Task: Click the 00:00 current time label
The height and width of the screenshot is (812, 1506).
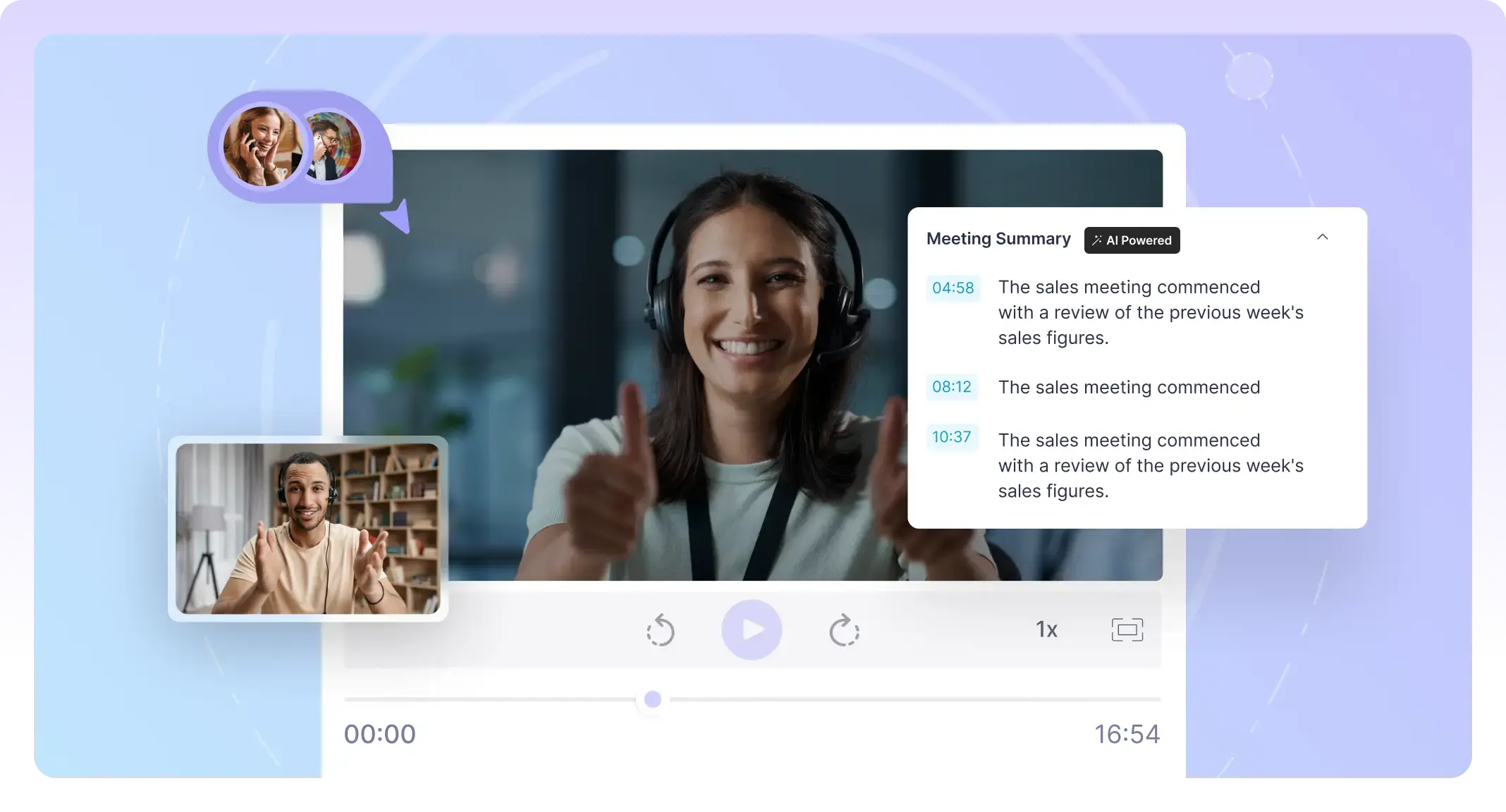Action: [380, 734]
